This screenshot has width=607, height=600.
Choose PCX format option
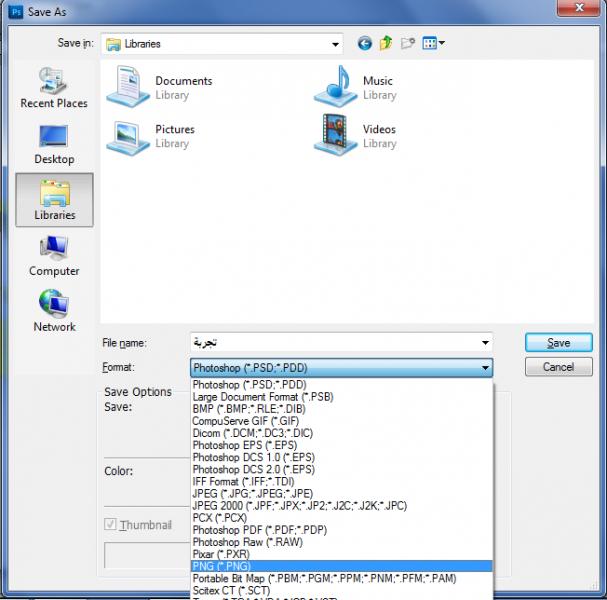click(342, 518)
